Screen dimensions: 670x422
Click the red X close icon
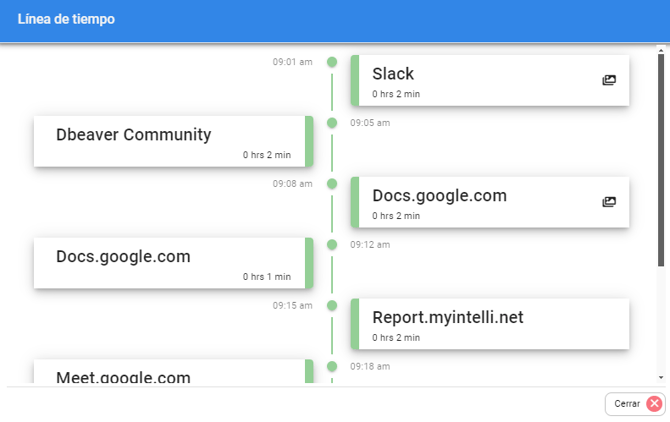[x=654, y=404]
